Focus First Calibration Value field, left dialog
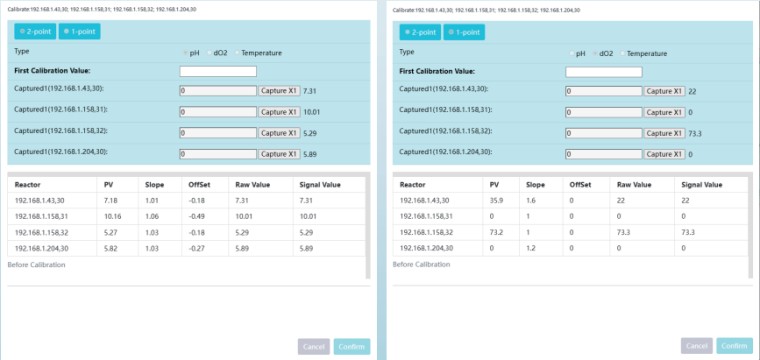 click(218, 71)
